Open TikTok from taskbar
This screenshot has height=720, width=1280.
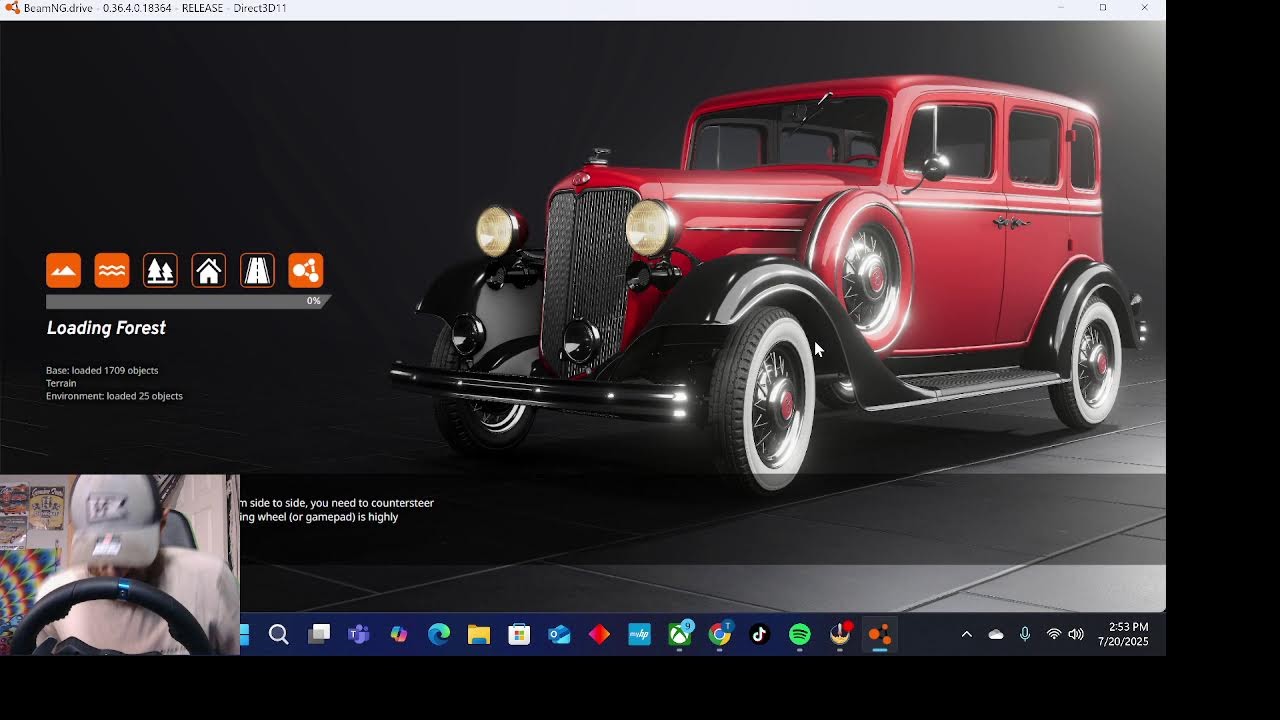759,634
